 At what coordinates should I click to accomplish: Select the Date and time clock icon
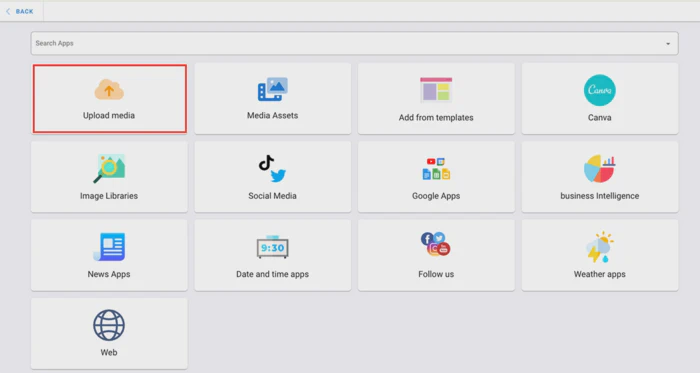point(272,247)
